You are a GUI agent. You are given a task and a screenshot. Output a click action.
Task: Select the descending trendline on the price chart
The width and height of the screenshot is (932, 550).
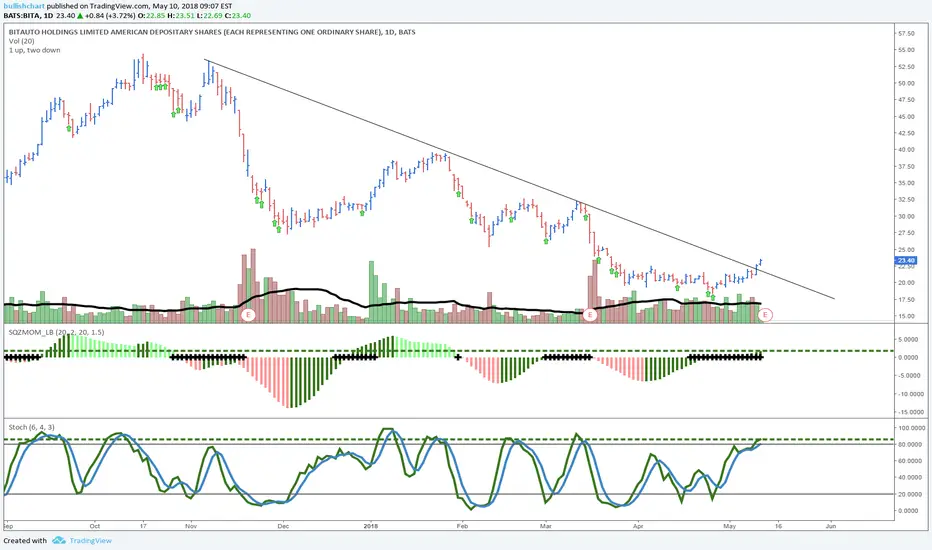[519, 179]
